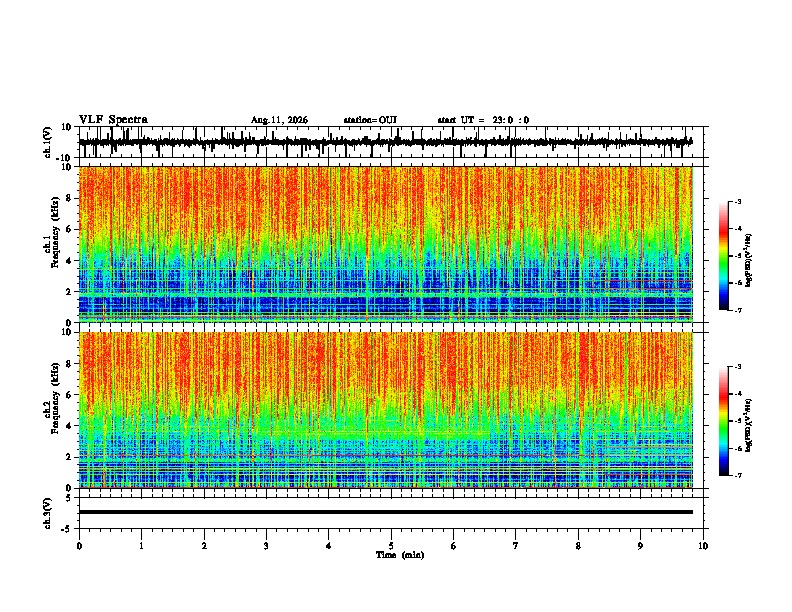Click time axis tick label "3"
This screenshot has width=792, height=612.
tap(266, 546)
